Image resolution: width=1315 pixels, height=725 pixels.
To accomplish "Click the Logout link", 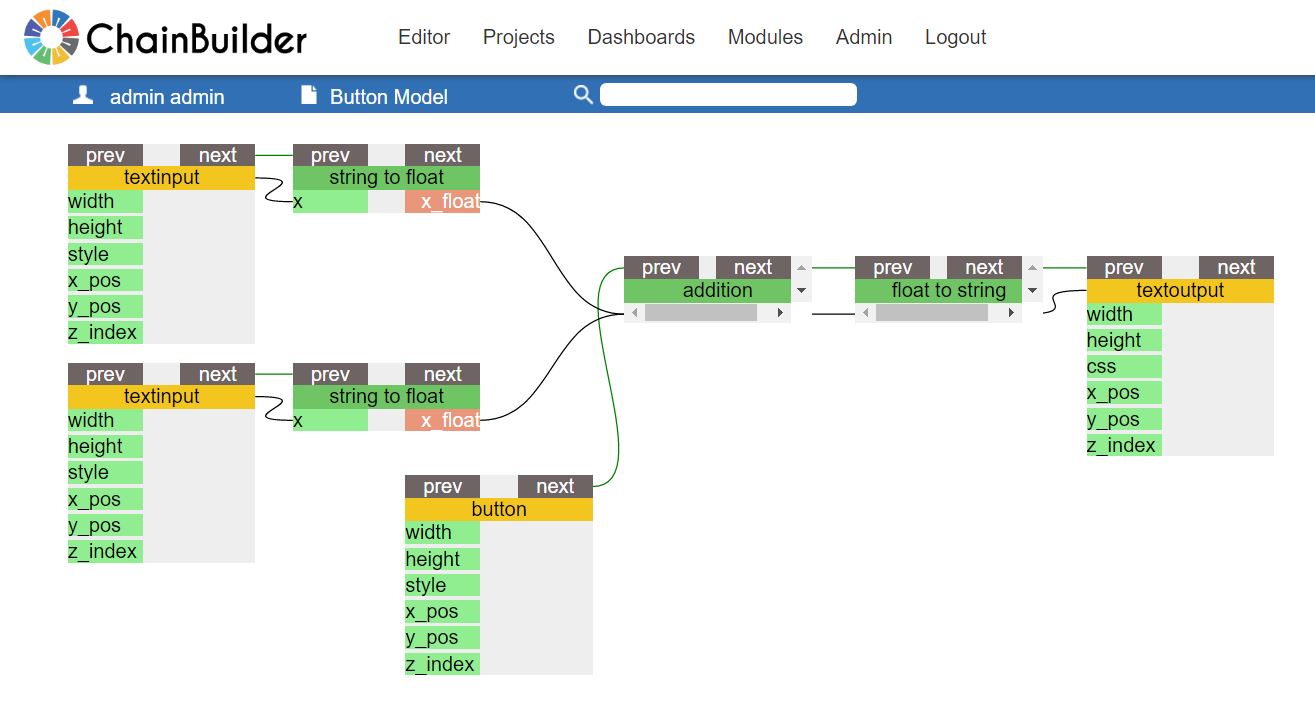I will point(955,37).
